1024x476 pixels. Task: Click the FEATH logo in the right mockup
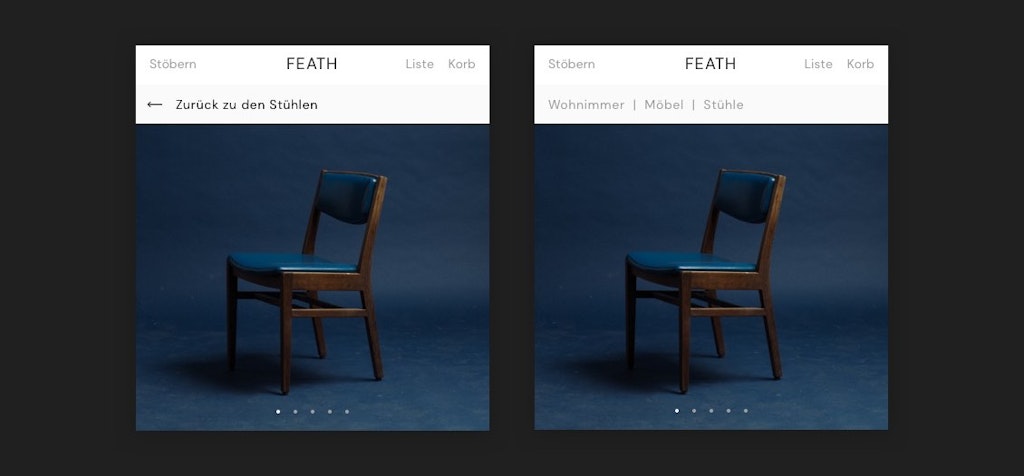pos(711,64)
